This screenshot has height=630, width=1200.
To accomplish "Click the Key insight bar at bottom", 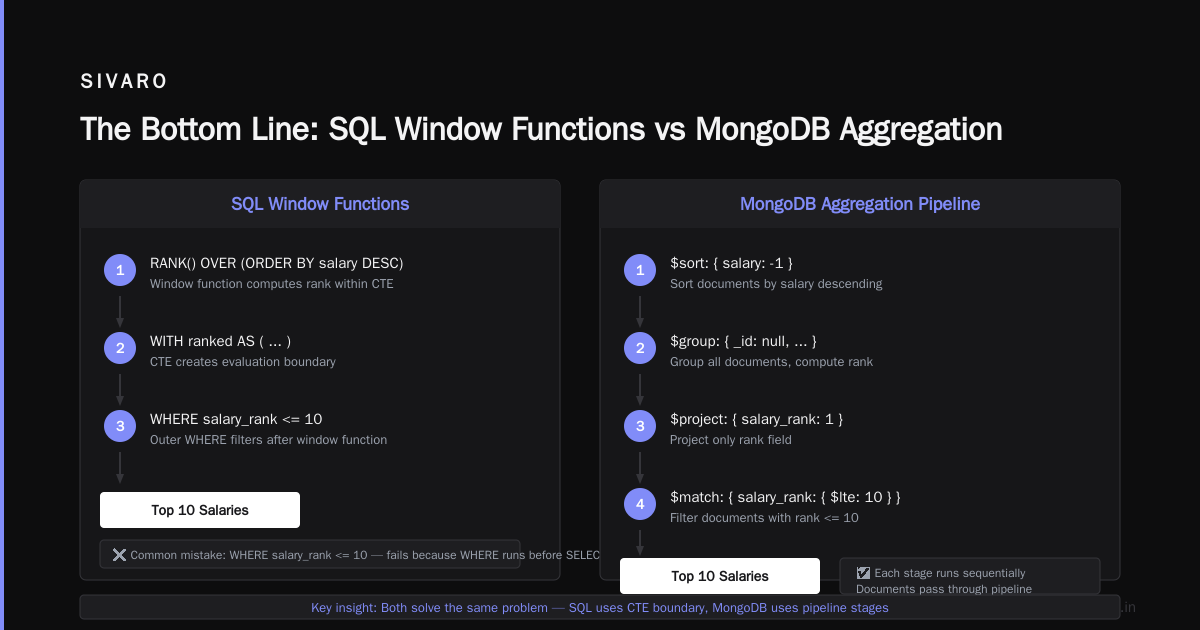I will click(x=600, y=607).
